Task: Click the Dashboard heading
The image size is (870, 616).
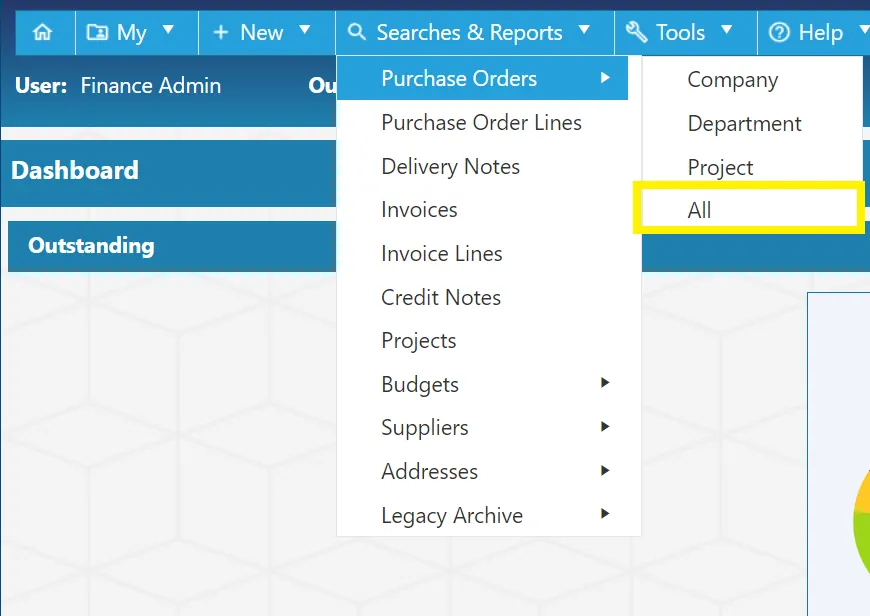Action: coord(75,170)
